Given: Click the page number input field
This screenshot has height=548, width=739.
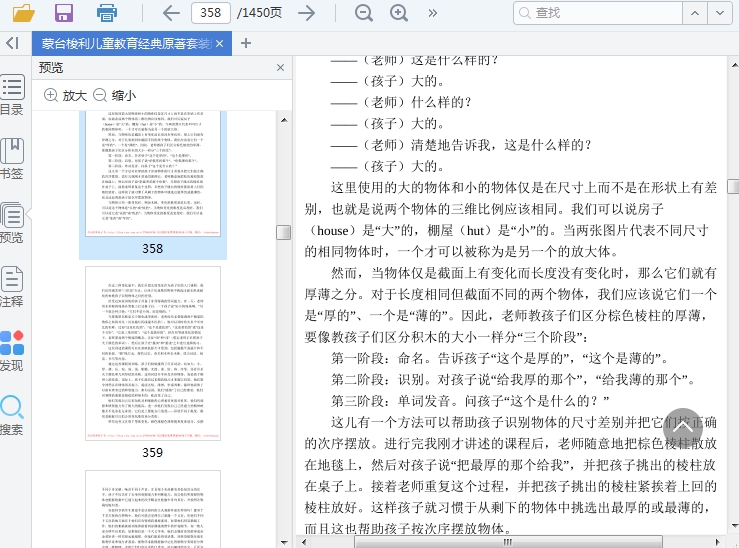Looking at the screenshot, I should [x=211, y=13].
